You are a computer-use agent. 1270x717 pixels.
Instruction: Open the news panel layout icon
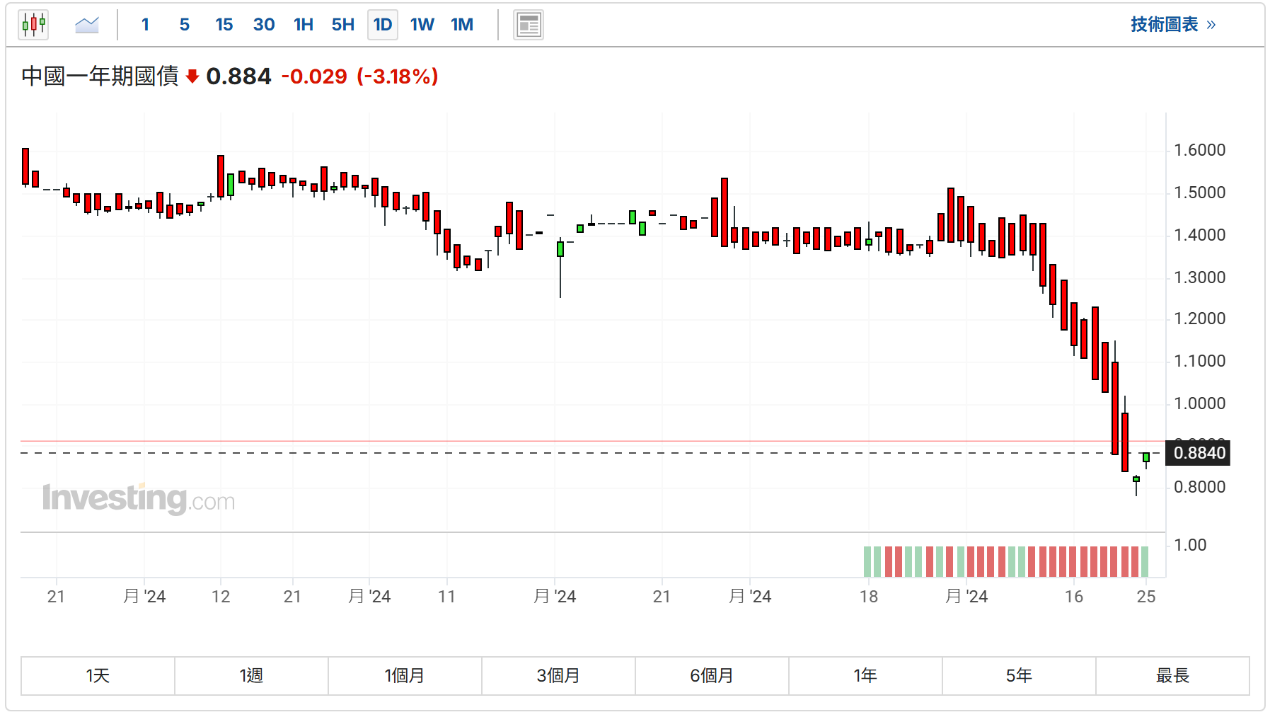[x=528, y=24]
